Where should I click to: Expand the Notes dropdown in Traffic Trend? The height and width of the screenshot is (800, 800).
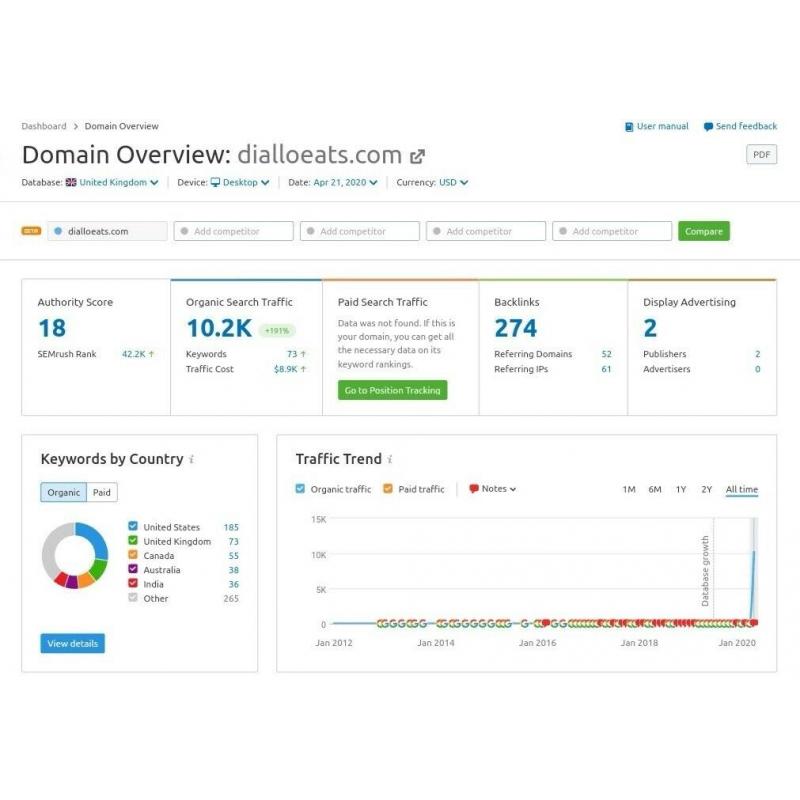[493, 489]
